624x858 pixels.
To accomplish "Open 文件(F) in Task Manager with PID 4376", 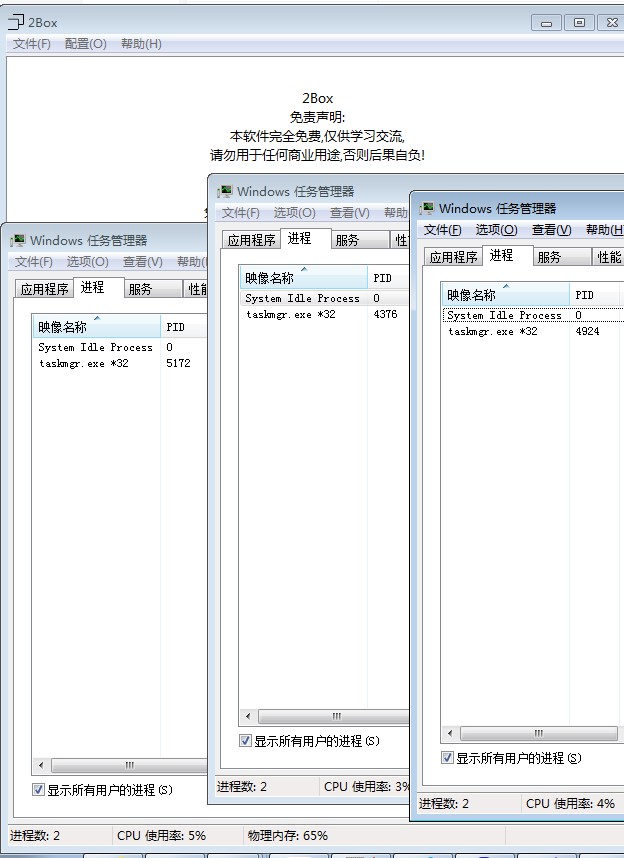I will coord(240,213).
